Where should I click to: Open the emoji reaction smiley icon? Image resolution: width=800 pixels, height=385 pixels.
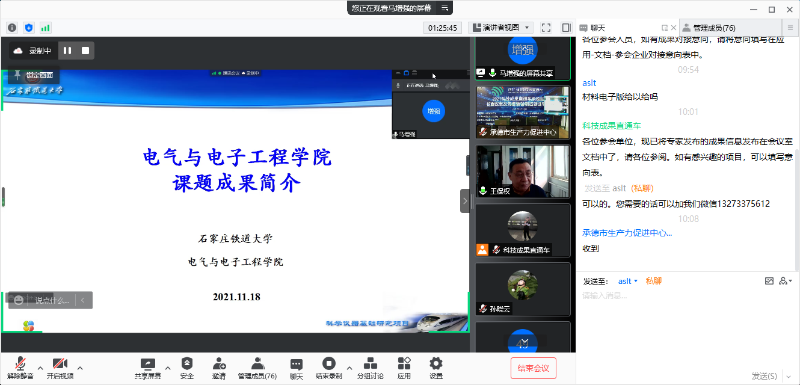18,300
